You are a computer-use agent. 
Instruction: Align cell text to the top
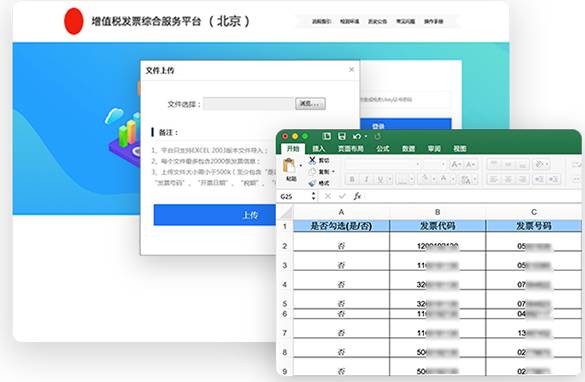click(x=494, y=164)
